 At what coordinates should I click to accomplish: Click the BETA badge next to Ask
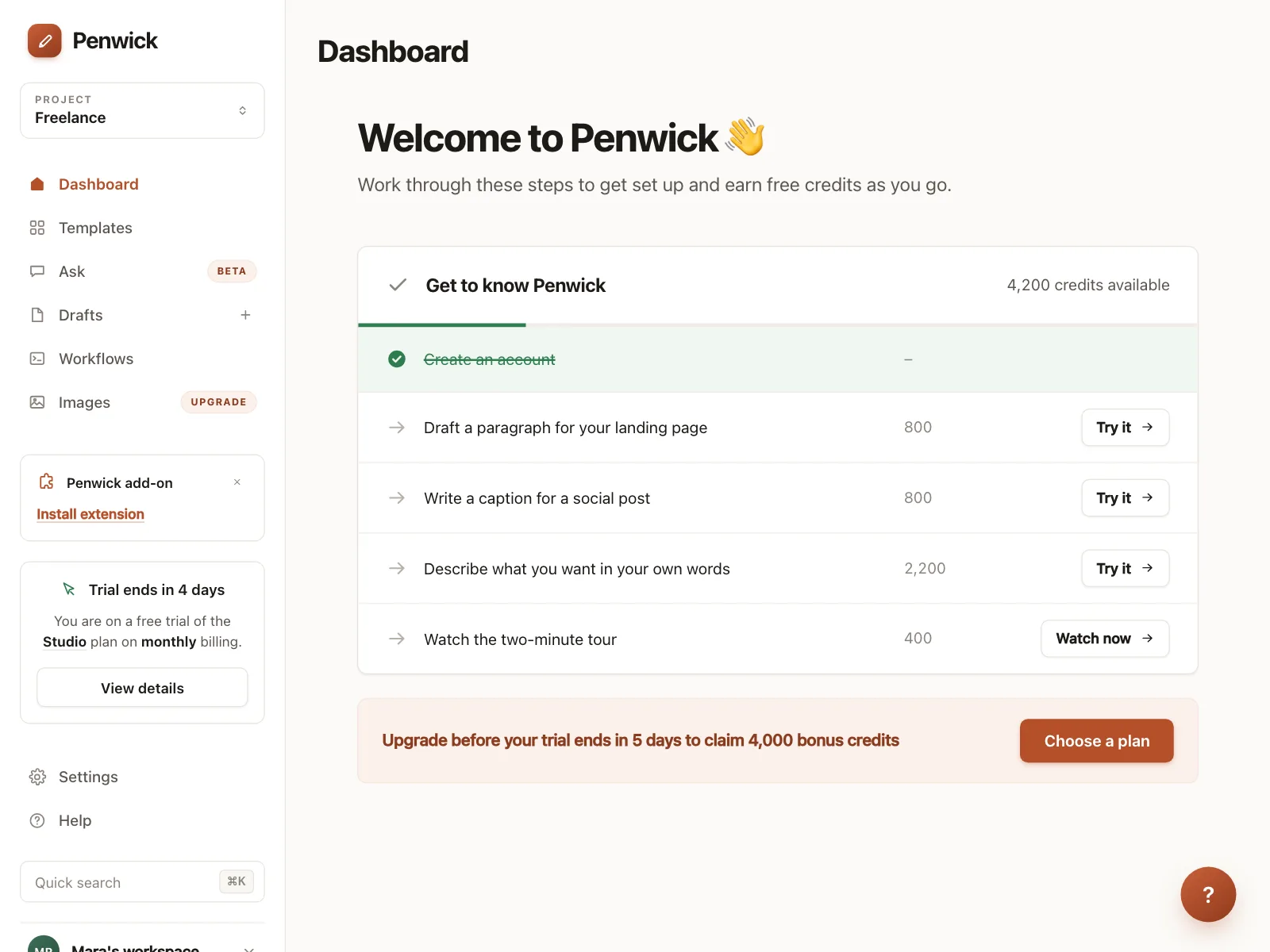pyautogui.click(x=232, y=271)
